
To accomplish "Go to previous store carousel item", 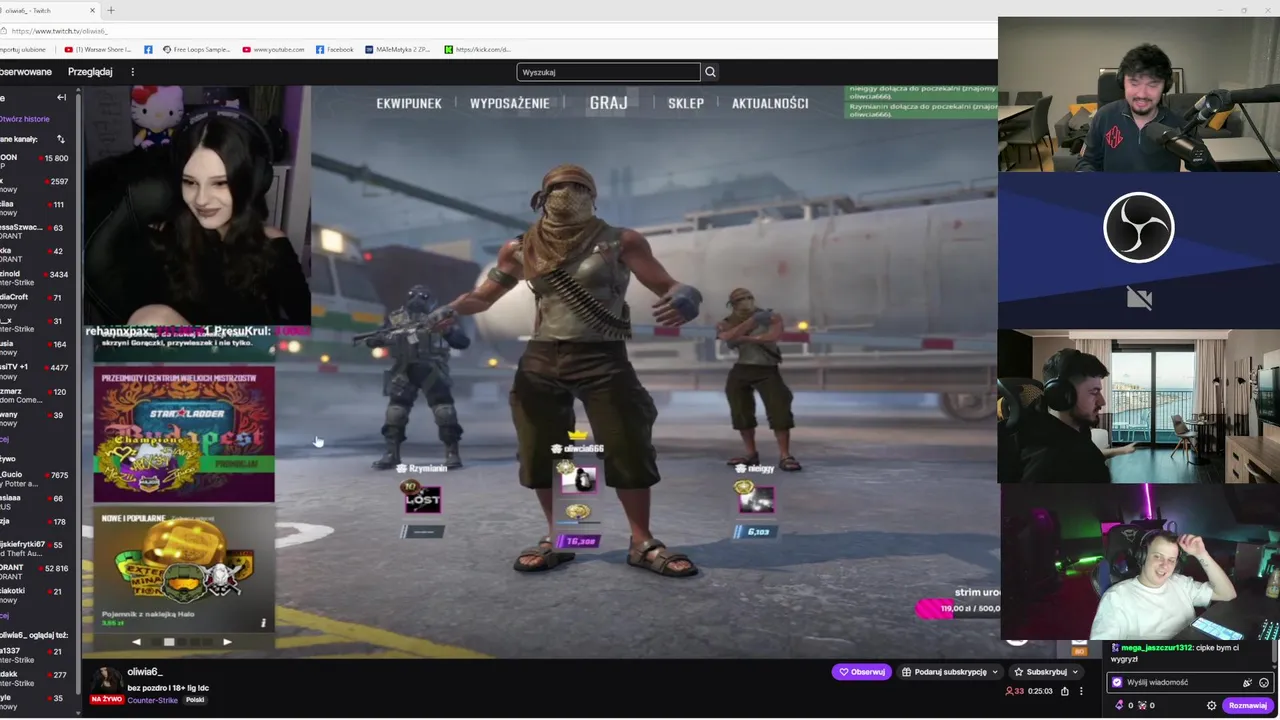I will tap(136, 642).
